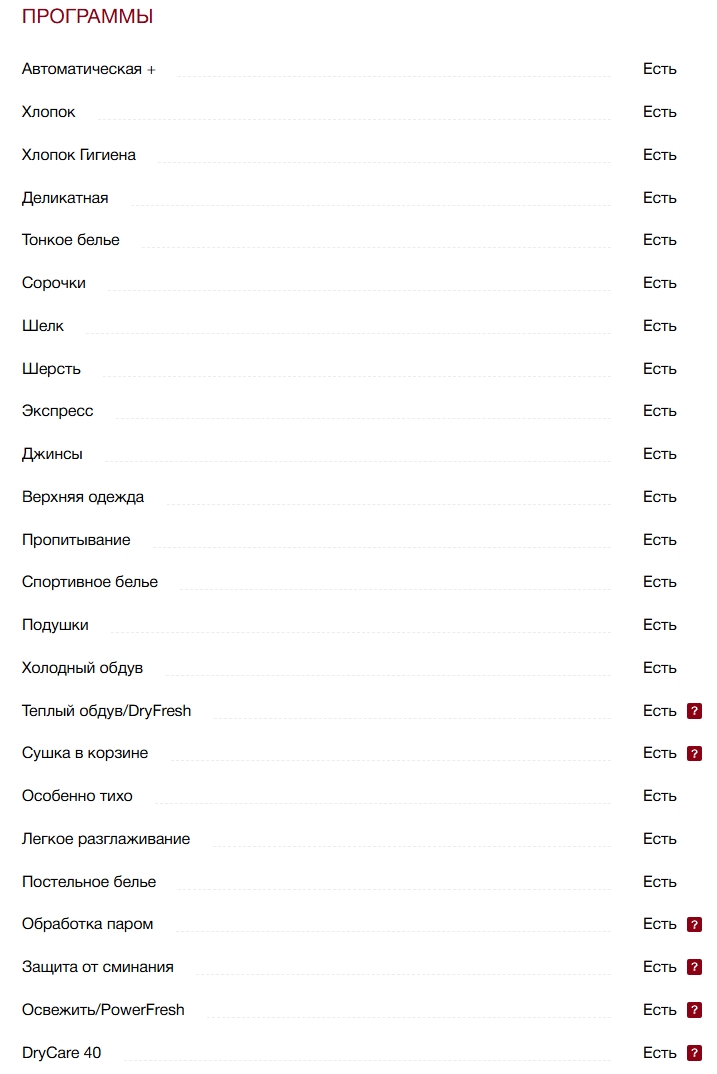Click the Шерсть program label
Image resolution: width=717 pixels, height=1074 pixels.
[51, 369]
